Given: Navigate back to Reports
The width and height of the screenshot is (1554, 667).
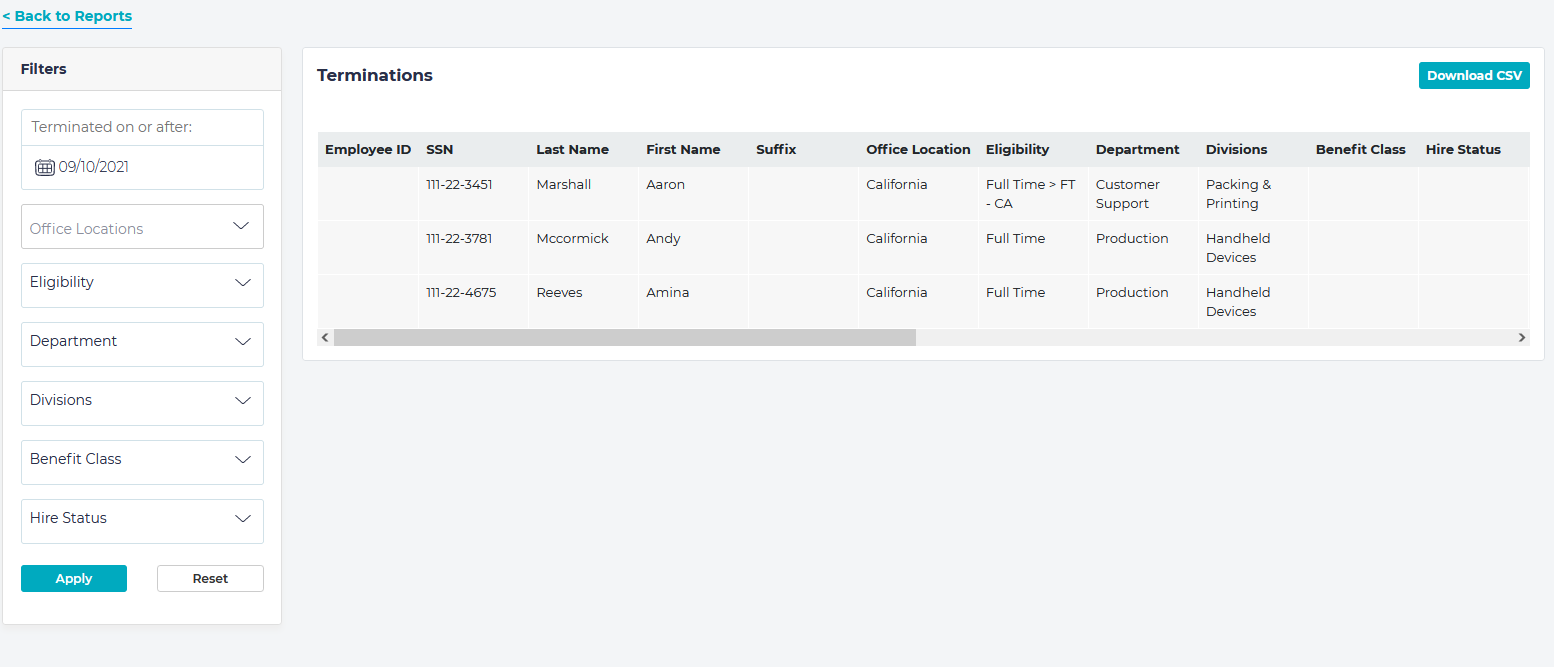Looking at the screenshot, I should [x=66, y=16].
